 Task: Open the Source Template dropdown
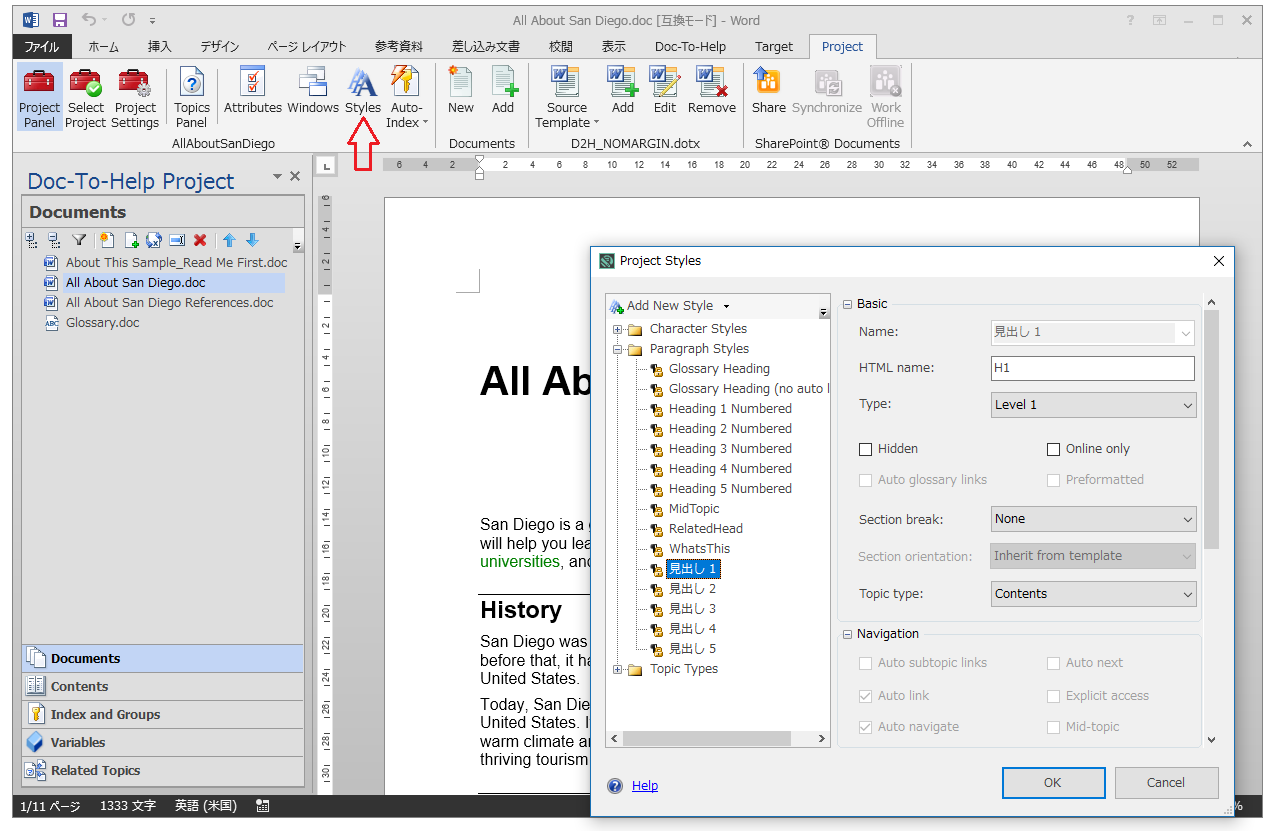coord(567,97)
